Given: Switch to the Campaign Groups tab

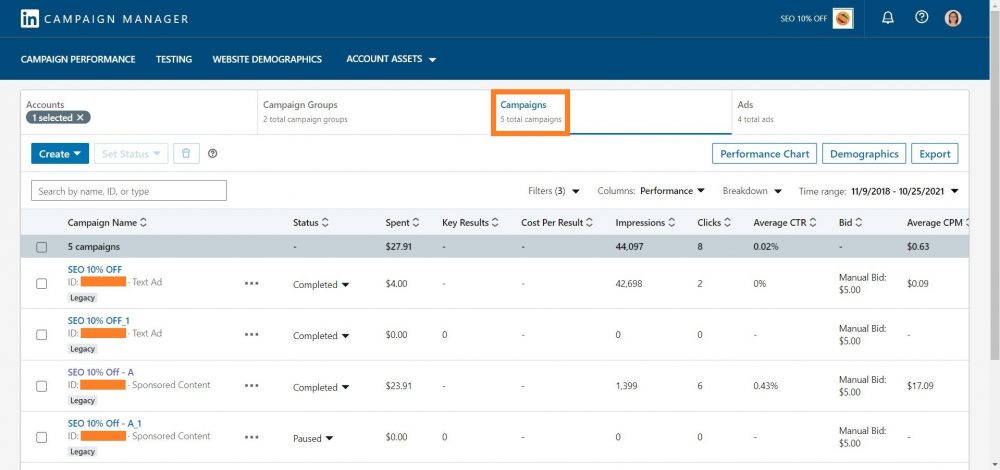Looking at the screenshot, I should pyautogui.click(x=376, y=112).
